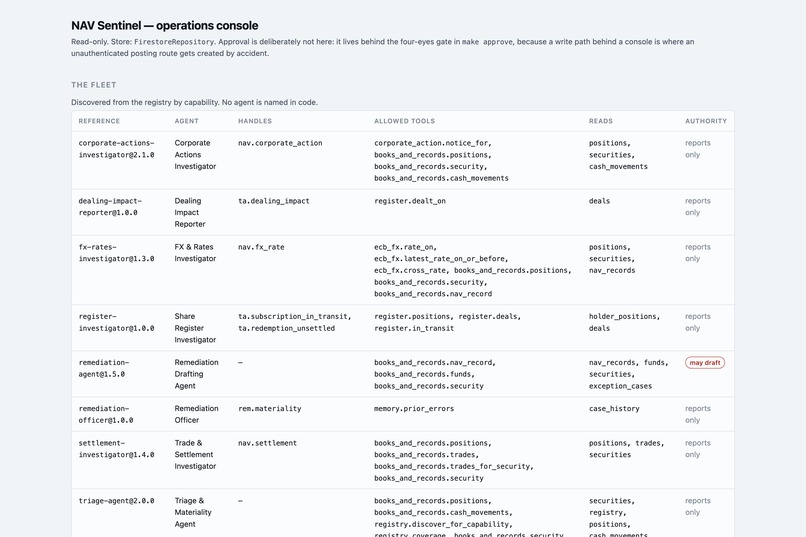Click the 'NAV Sentinel — operations console' heading
The image size is (806, 537).
coord(164,26)
